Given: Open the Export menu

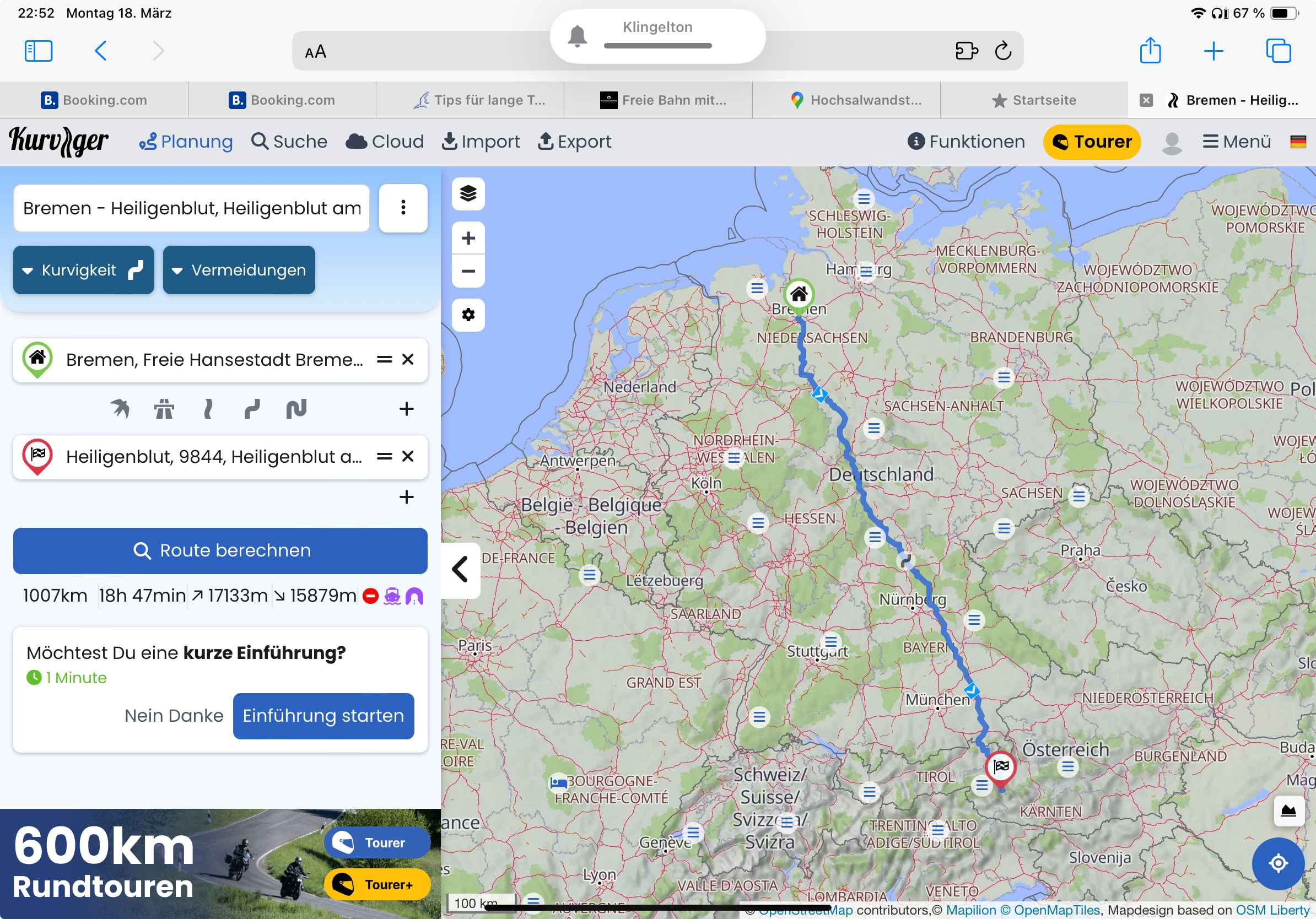Looking at the screenshot, I should pyautogui.click(x=574, y=142).
